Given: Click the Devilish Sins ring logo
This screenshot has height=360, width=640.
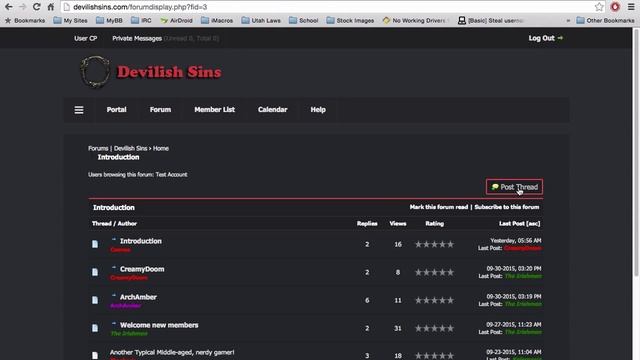Looking at the screenshot, I should click(x=95, y=72).
